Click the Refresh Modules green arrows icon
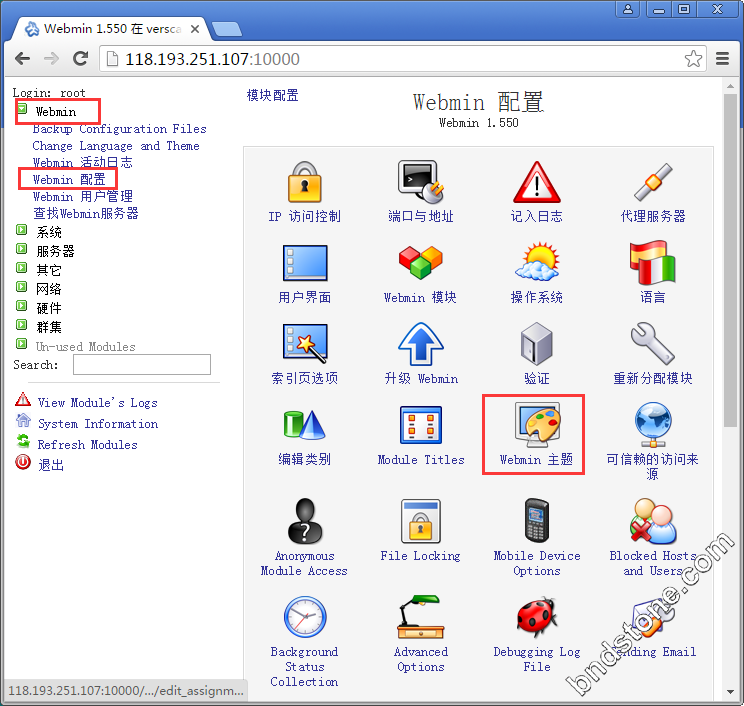The image size is (744, 706). [x=23, y=441]
